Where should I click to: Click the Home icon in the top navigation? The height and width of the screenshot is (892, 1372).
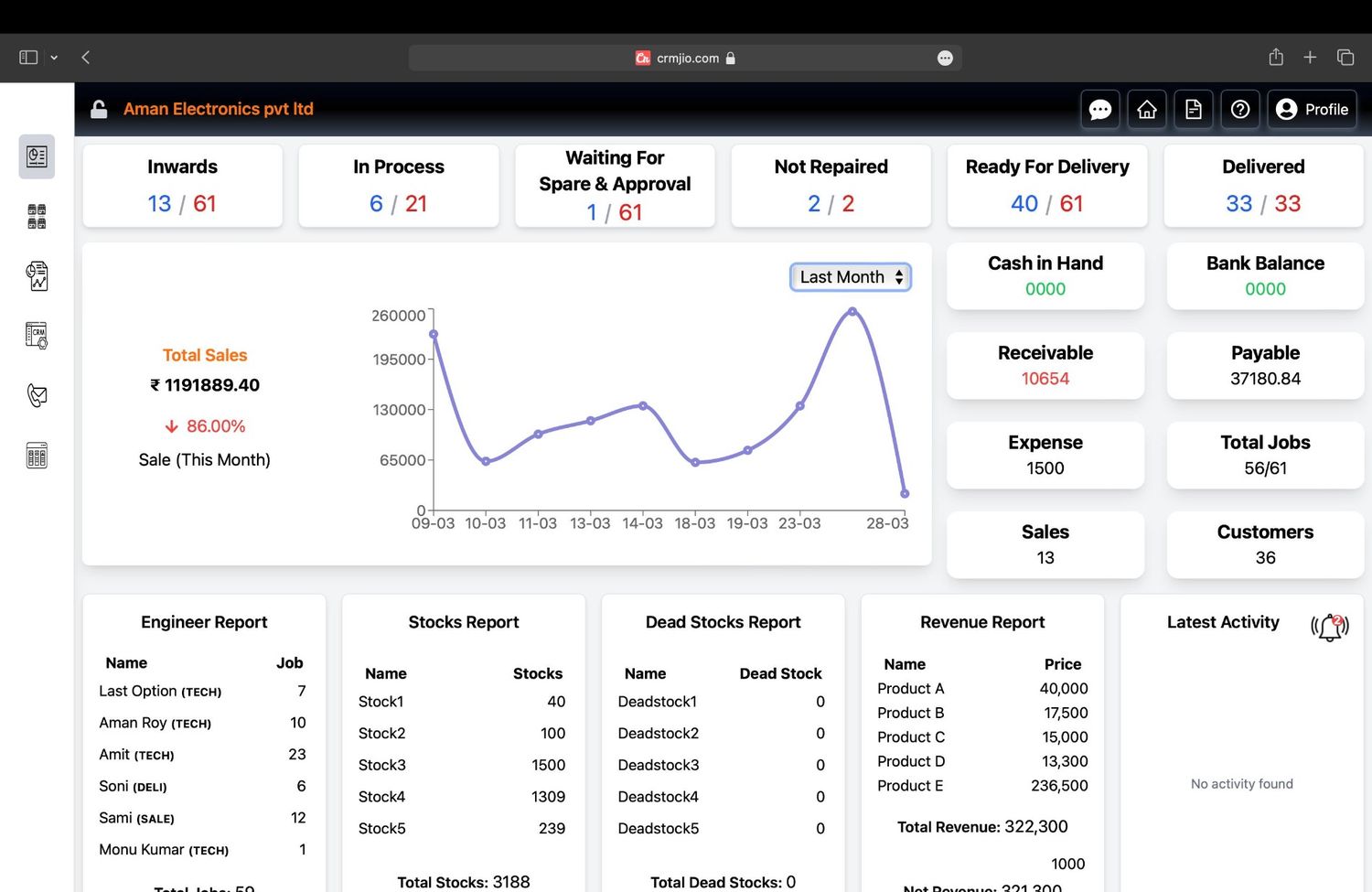pos(1146,109)
